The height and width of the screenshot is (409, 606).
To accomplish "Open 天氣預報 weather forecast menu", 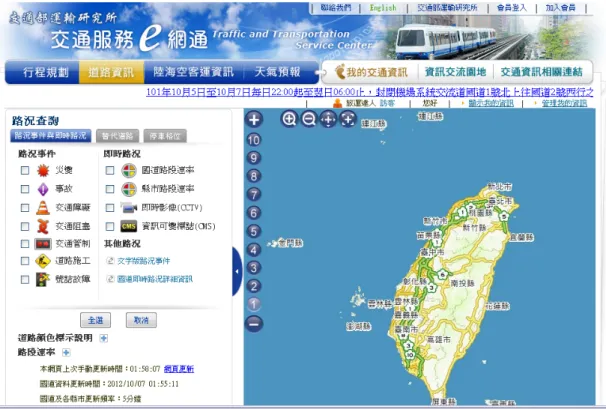I will (x=277, y=72).
